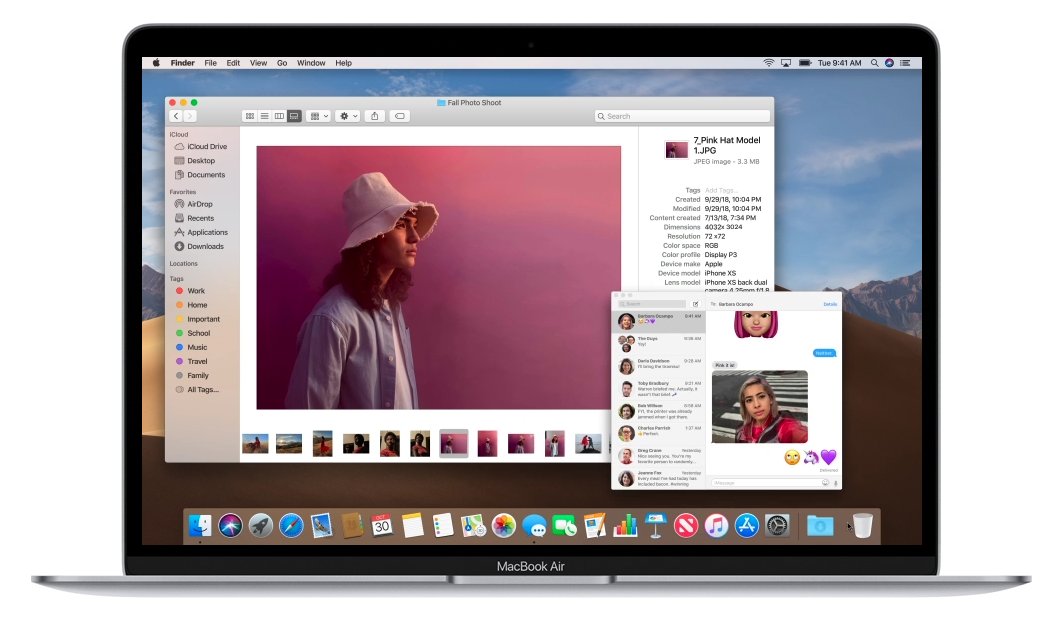The height and width of the screenshot is (622, 1052).
Task: Open iCloud Drive in the sidebar
Action: click(x=201, y=146)
